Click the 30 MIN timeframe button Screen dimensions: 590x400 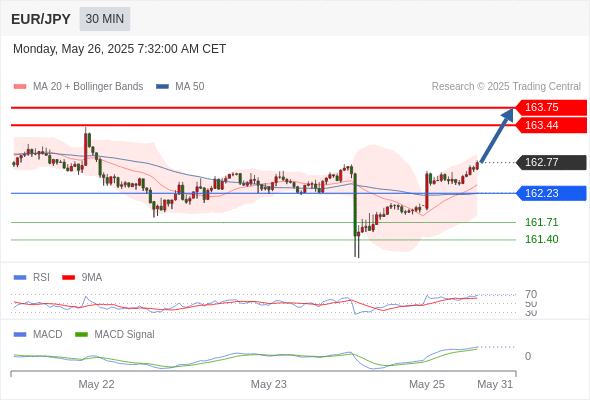click(x=105, y=19)
